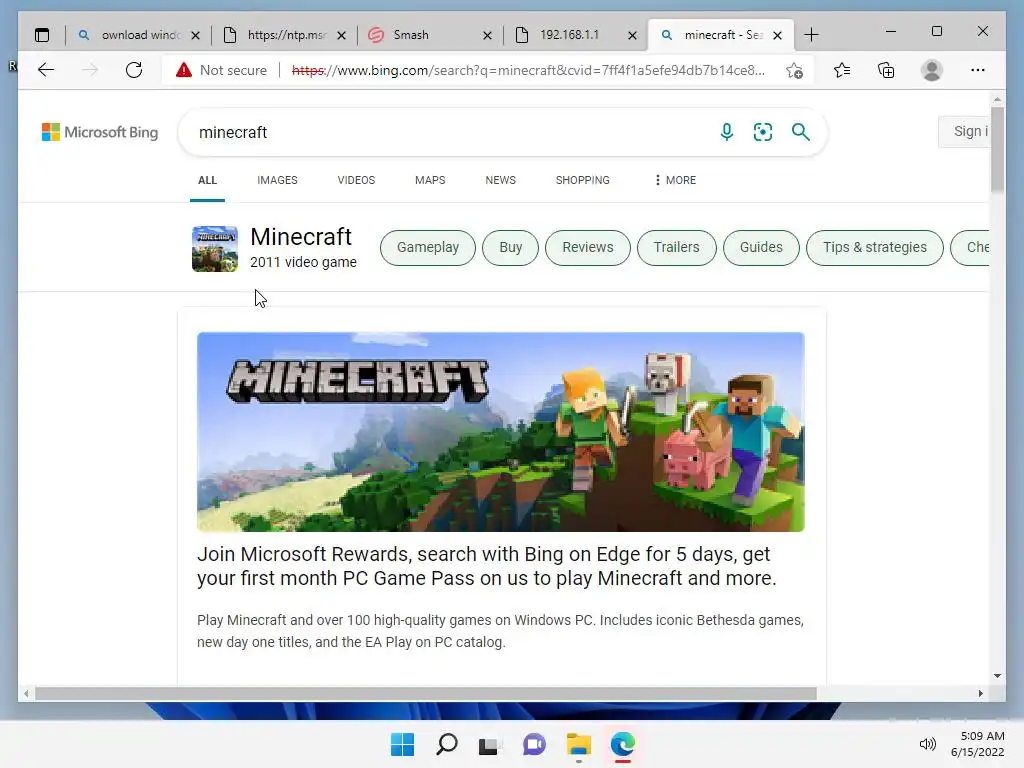
Task: Click the Bing search magnifier button
Action: tap(801, 132)
